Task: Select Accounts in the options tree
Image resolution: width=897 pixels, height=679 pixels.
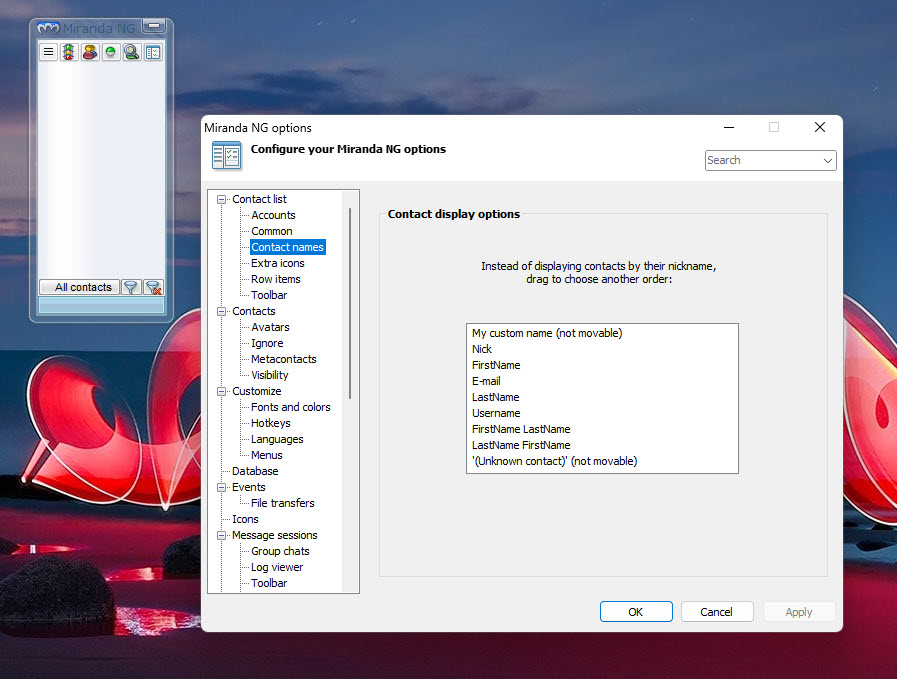Action: (273, 215)
